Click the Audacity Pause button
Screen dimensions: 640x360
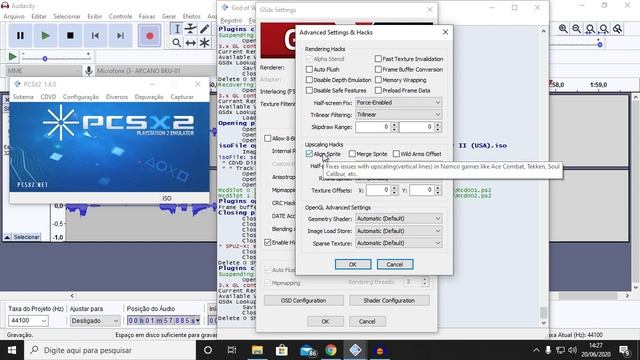(x=20, y=36)
